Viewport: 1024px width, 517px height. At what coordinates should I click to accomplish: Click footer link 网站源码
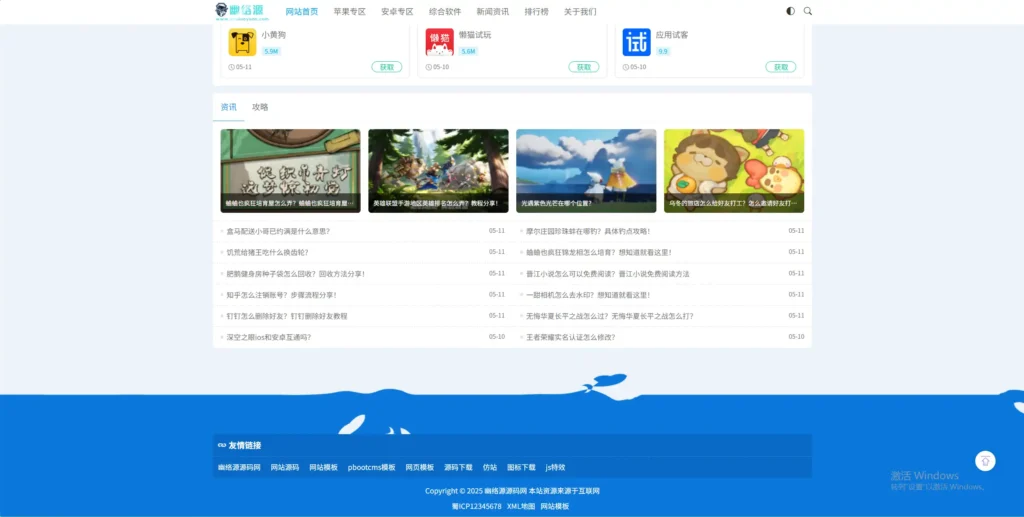point(285,467)
